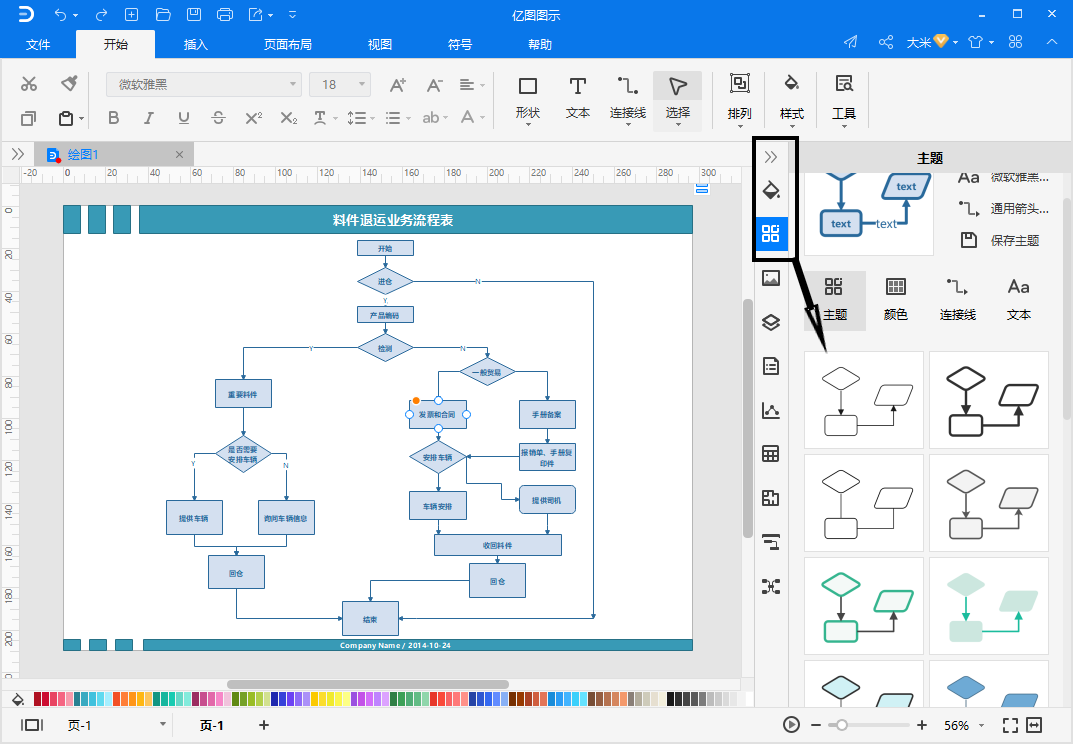Open the Gantt sidebar panel icon
This screenshot has height=744, width=1073.
click(x=771, y=542)
